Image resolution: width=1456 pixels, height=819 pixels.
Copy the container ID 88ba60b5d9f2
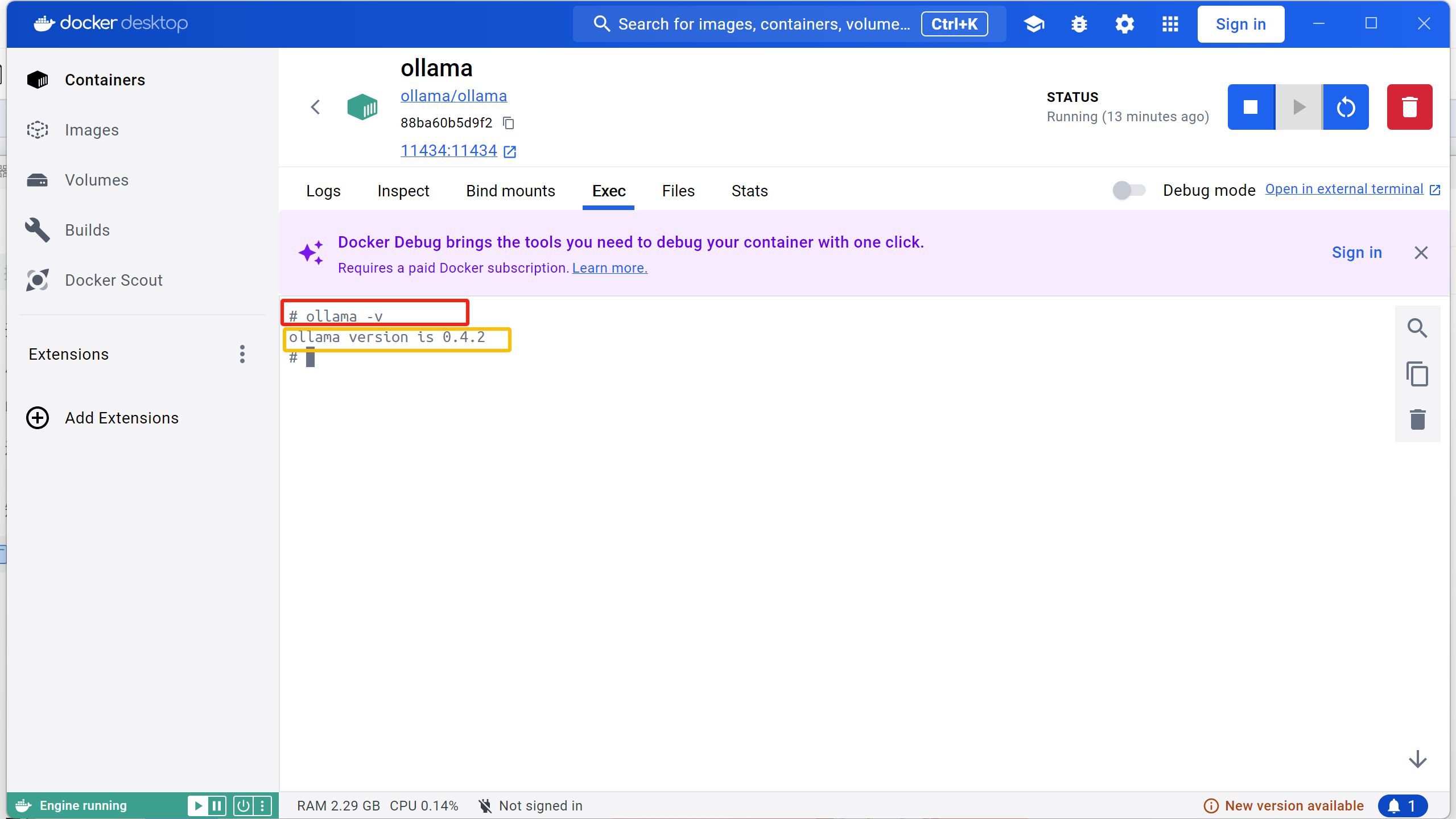tap(509, 123)
